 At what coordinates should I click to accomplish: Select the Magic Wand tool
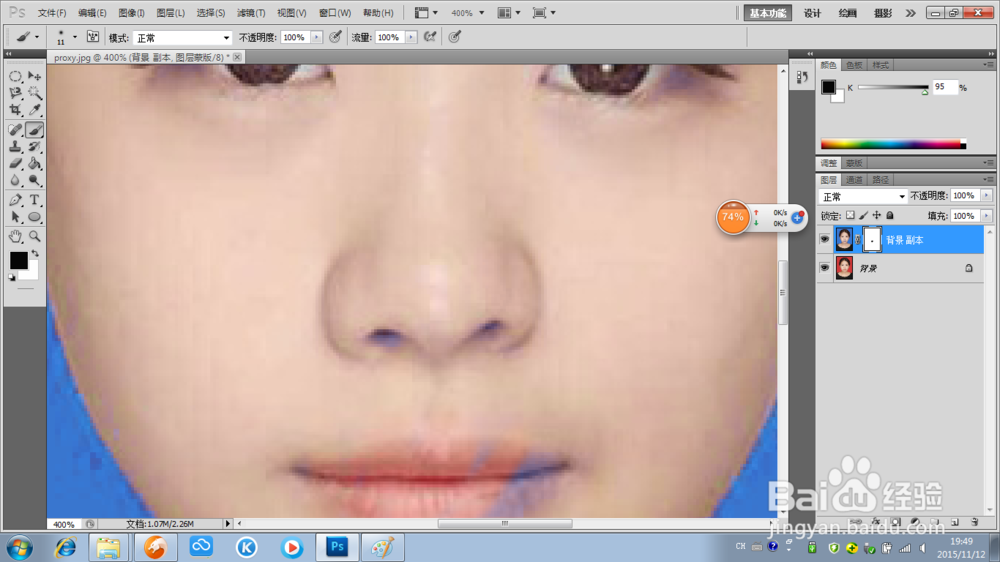click(34, 93)
